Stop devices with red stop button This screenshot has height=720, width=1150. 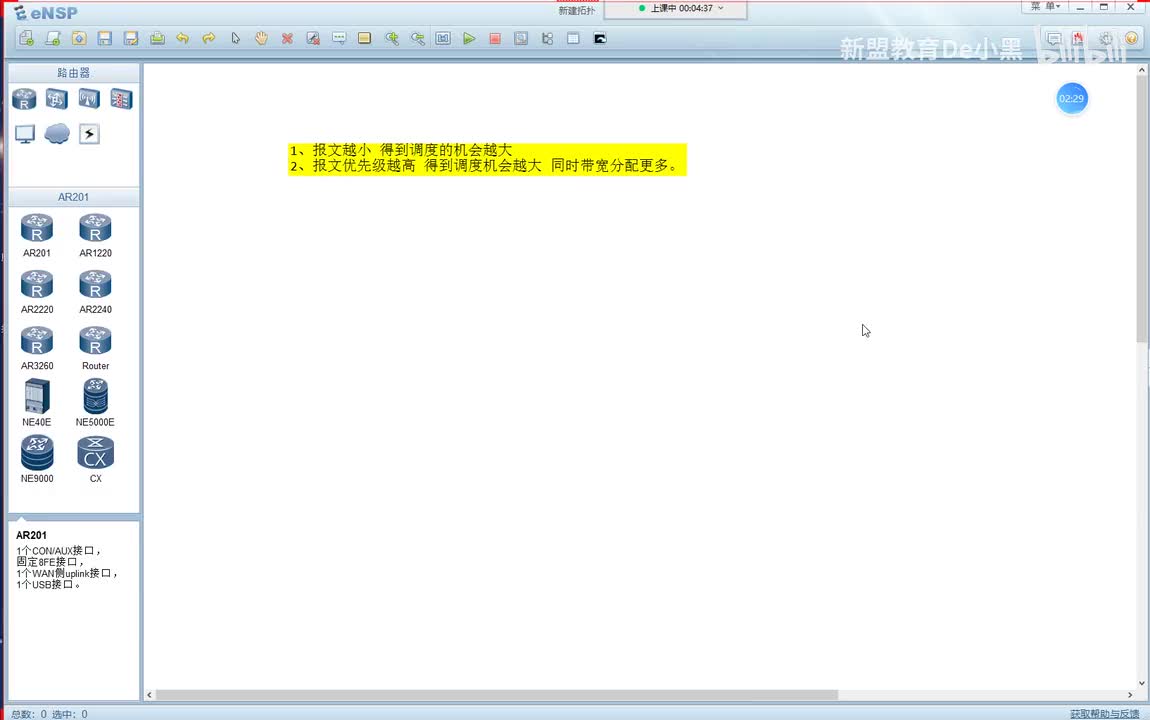495,38
